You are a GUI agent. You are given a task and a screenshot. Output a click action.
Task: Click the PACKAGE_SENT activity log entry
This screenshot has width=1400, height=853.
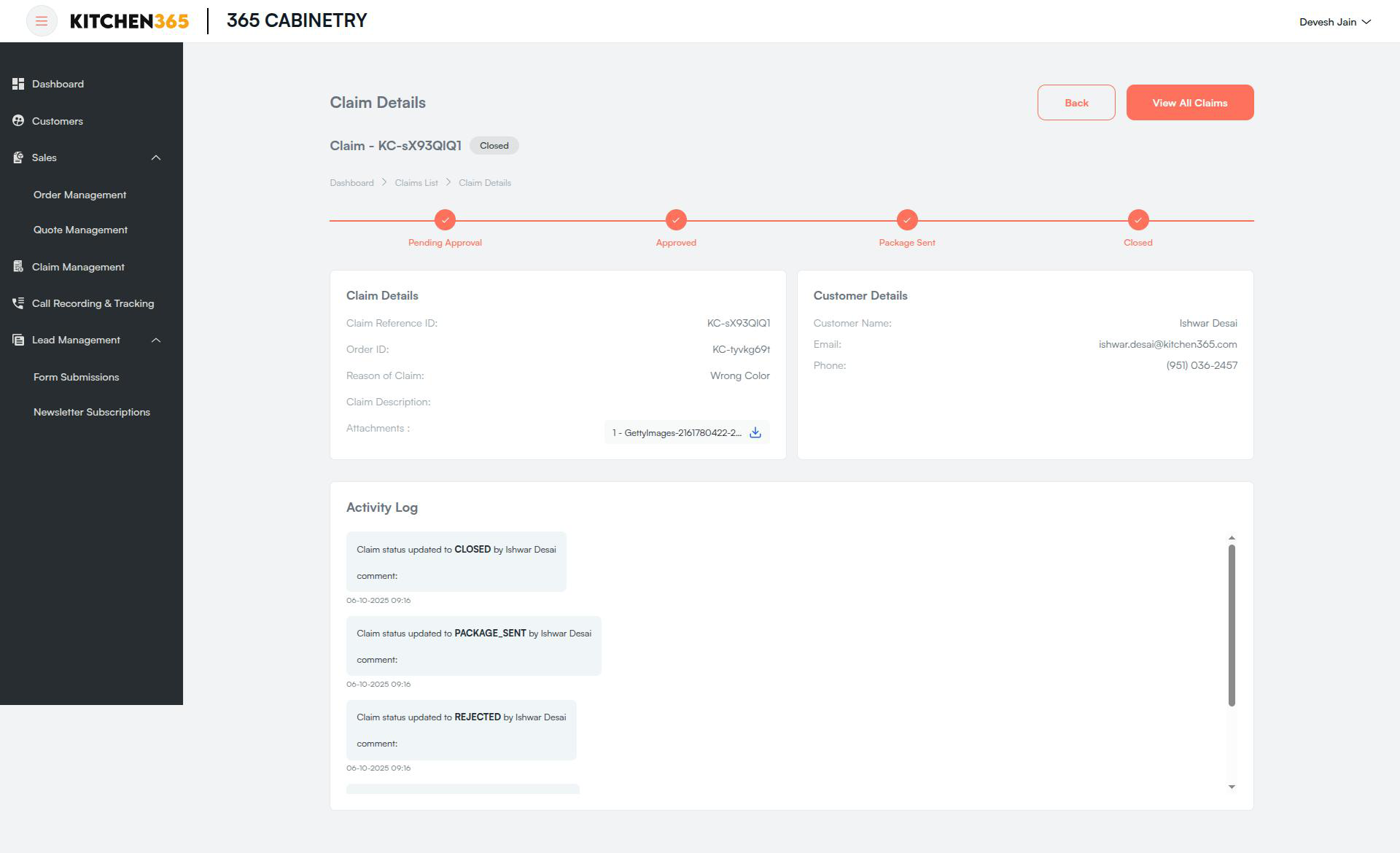pos(474,646)
